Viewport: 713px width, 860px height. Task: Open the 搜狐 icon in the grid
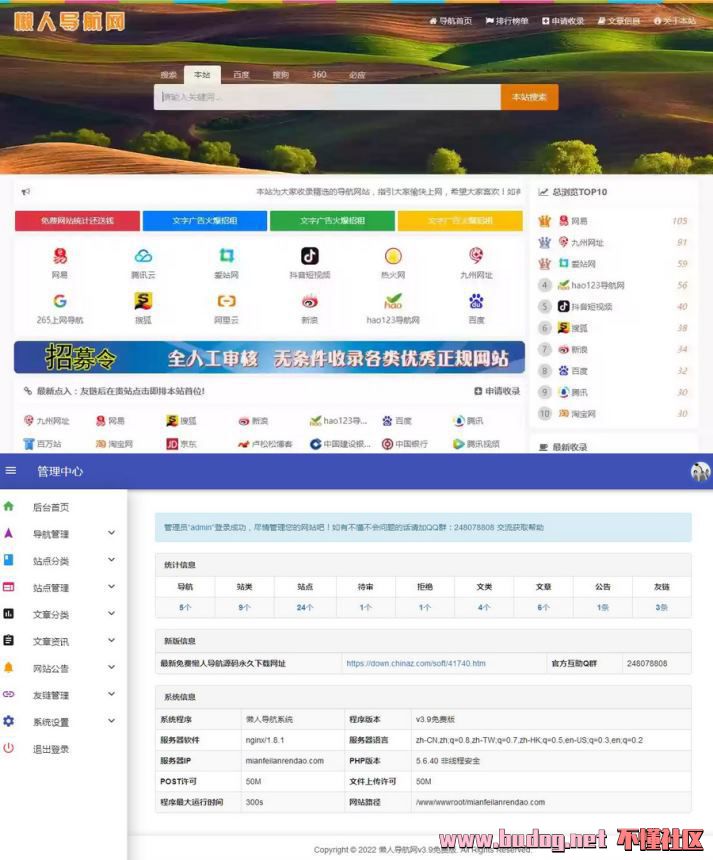143,301
